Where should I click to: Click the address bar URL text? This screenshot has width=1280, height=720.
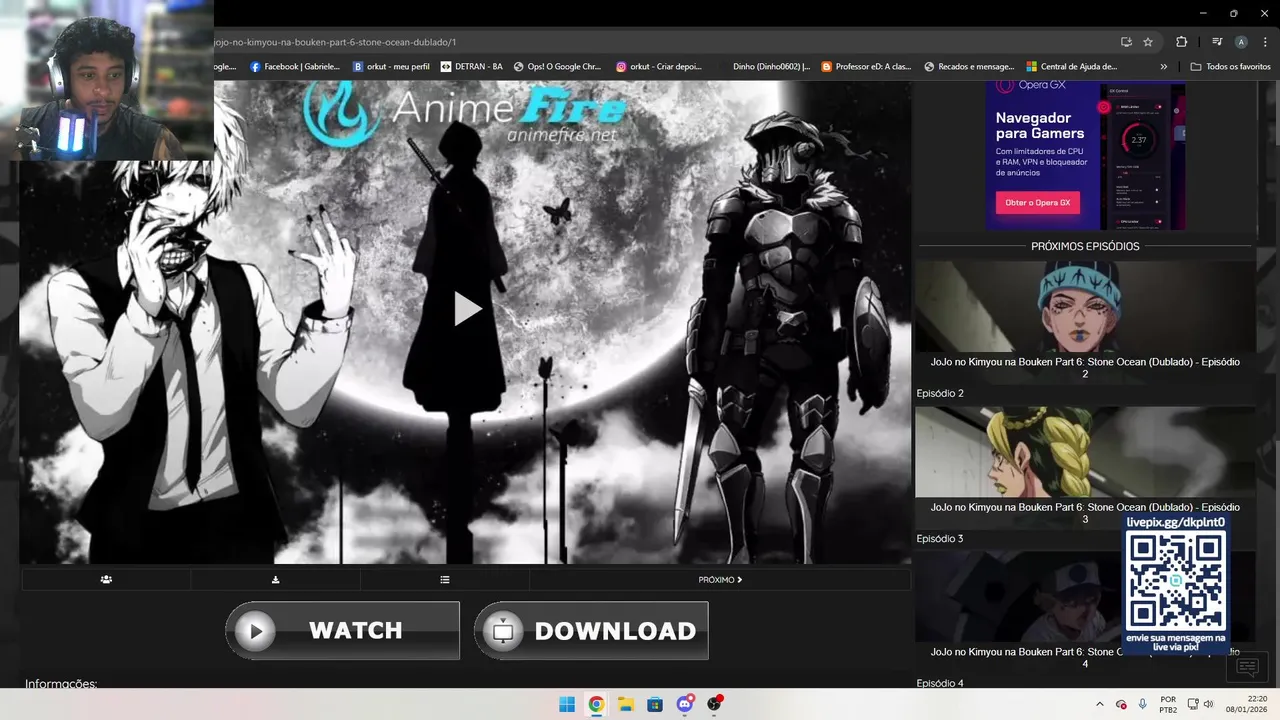click(336, 42)
